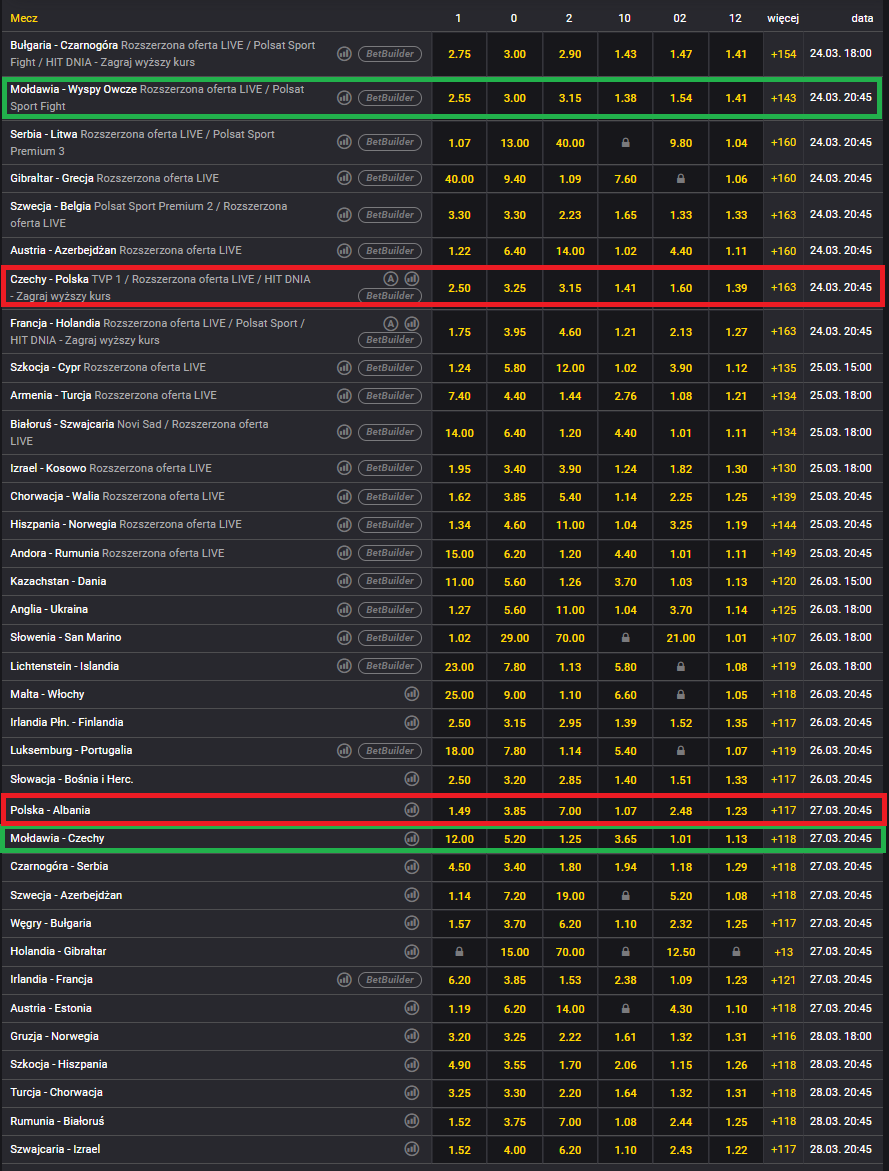889x1171 pixels.
Task: Open the Turcja - Chorwacja match
Action: [x=57, y=1093]
